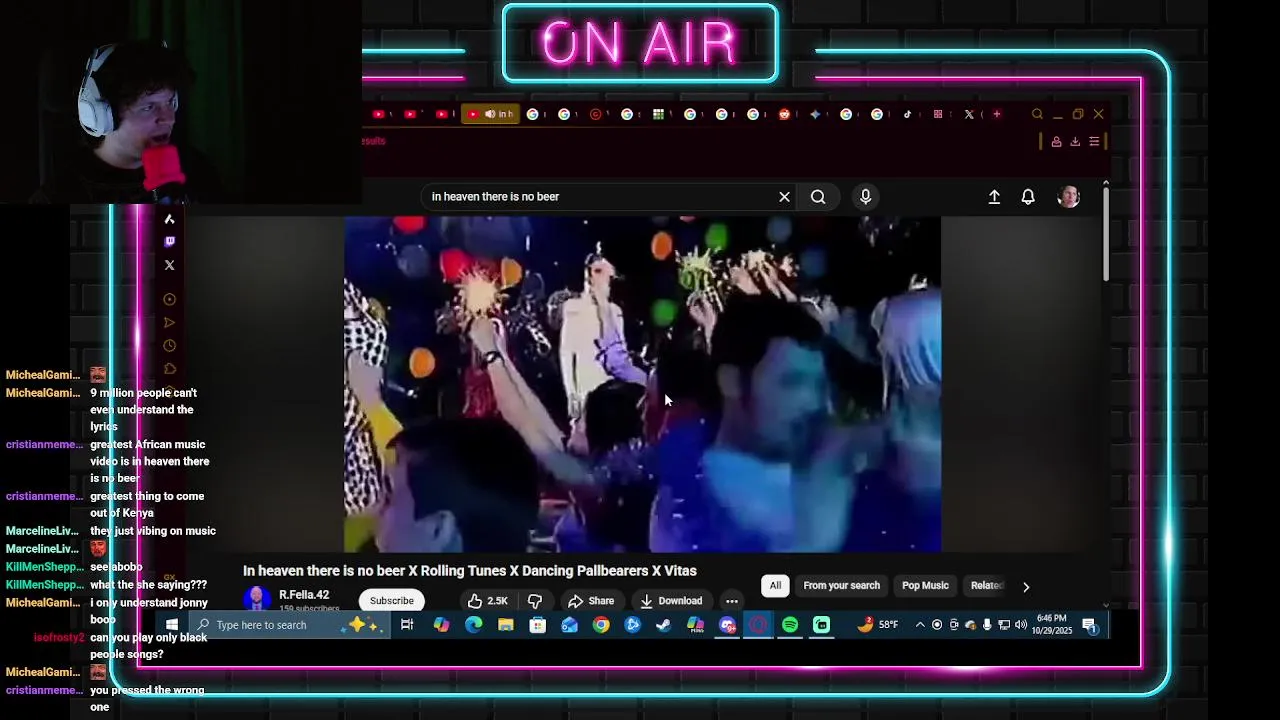Share the video

(x=591, y=601)
